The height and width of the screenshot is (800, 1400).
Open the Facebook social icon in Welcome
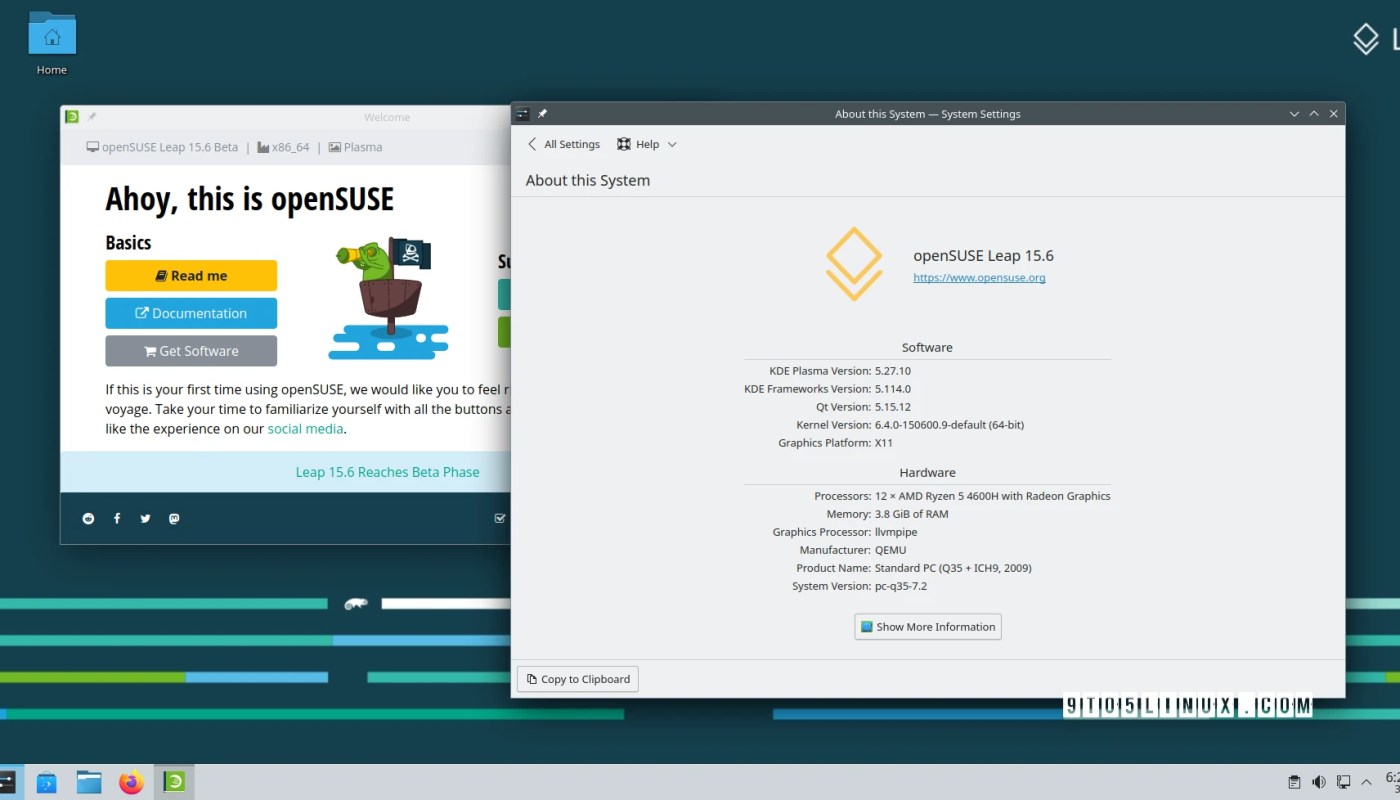tap(117, 518)
